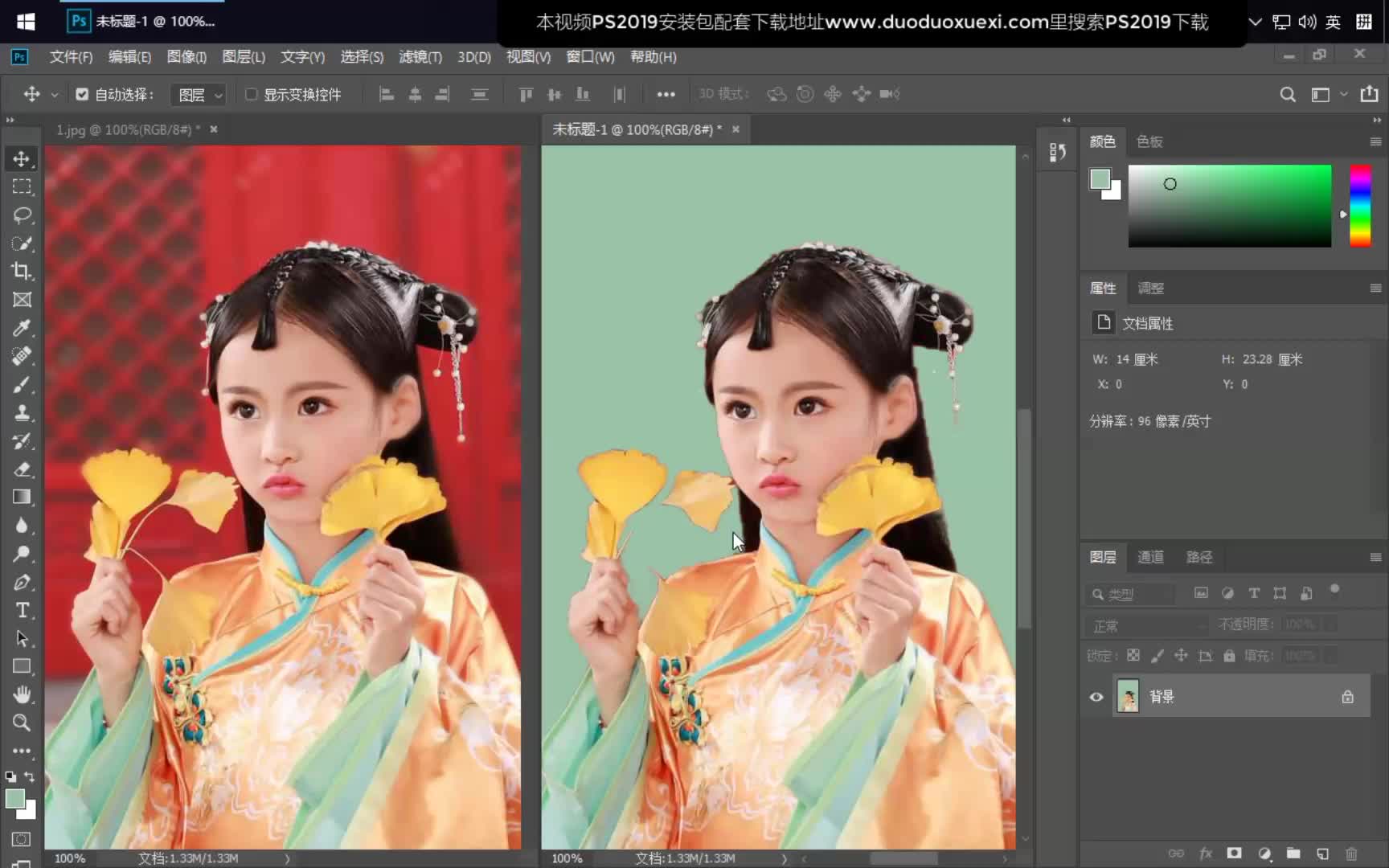Delete layer trash button
Viewport: 1389px width, 868px height.
[x=1351, y=854]
